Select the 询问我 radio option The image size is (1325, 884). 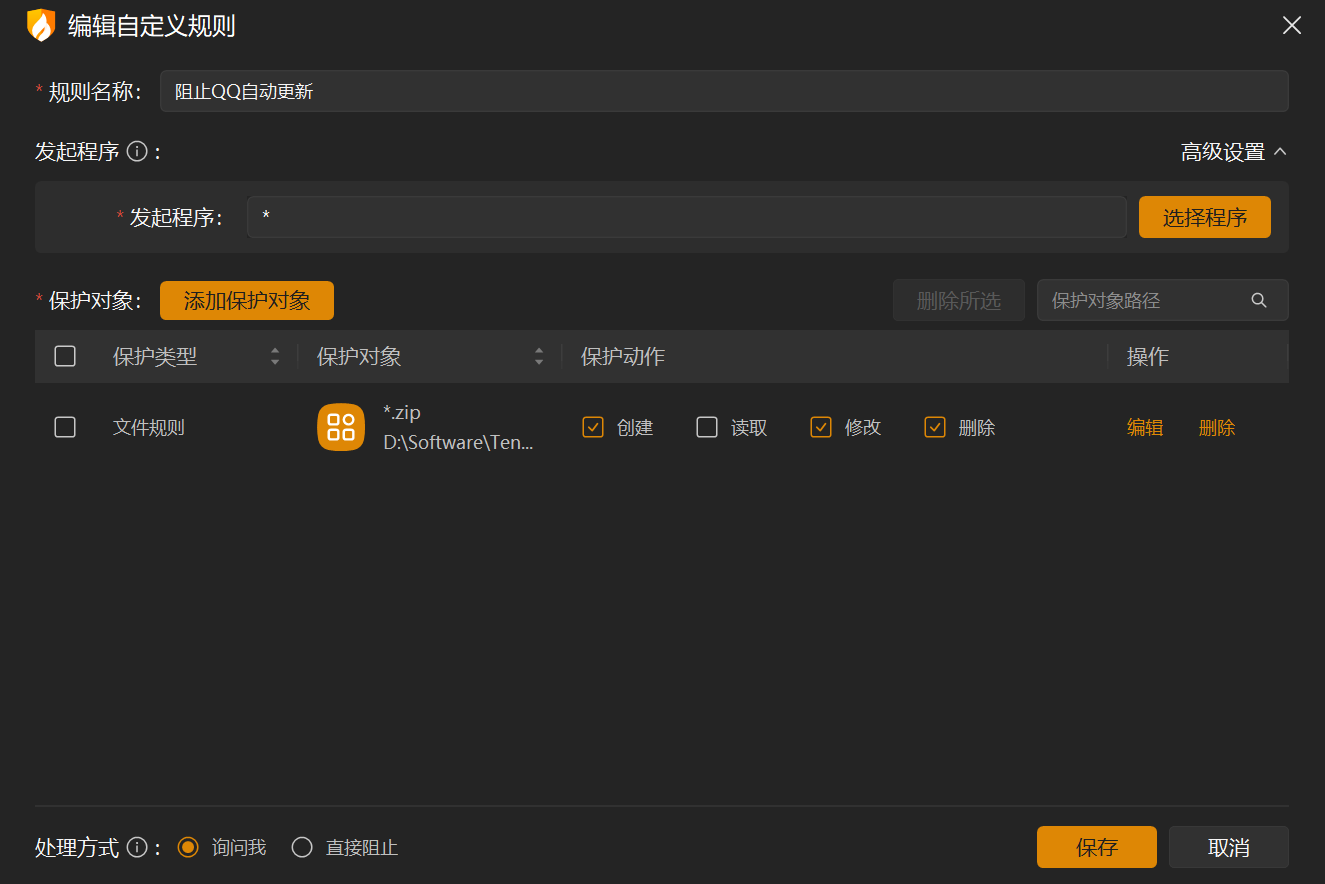(x=188, y=848)
